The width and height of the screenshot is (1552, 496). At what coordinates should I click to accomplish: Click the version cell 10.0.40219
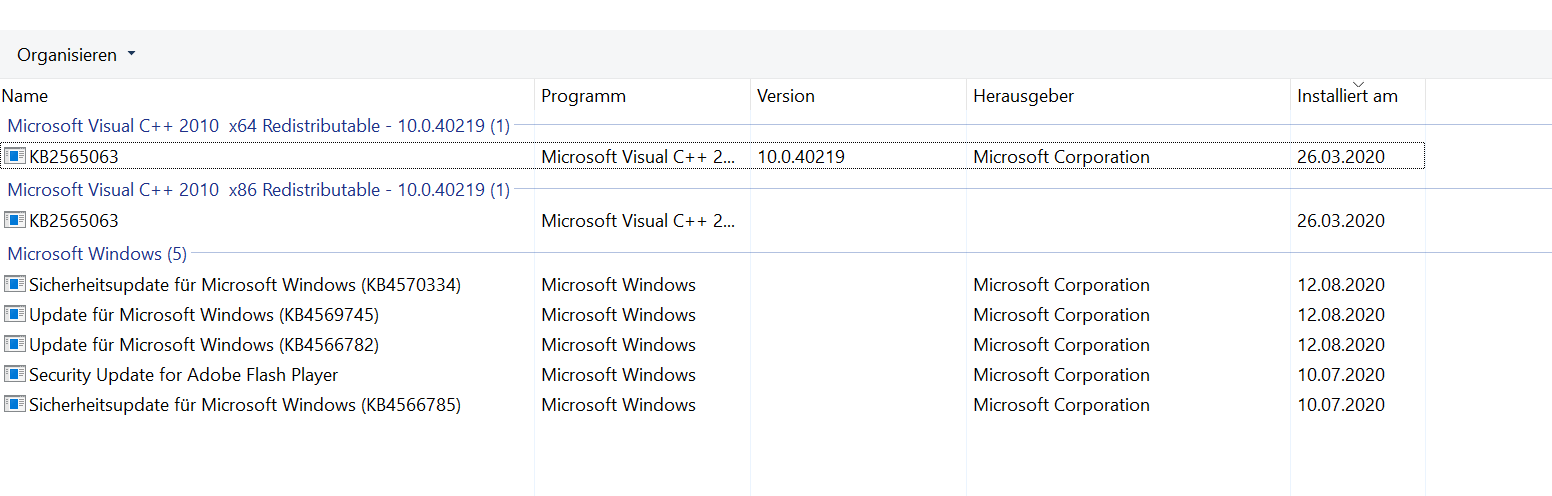[801, 157]
